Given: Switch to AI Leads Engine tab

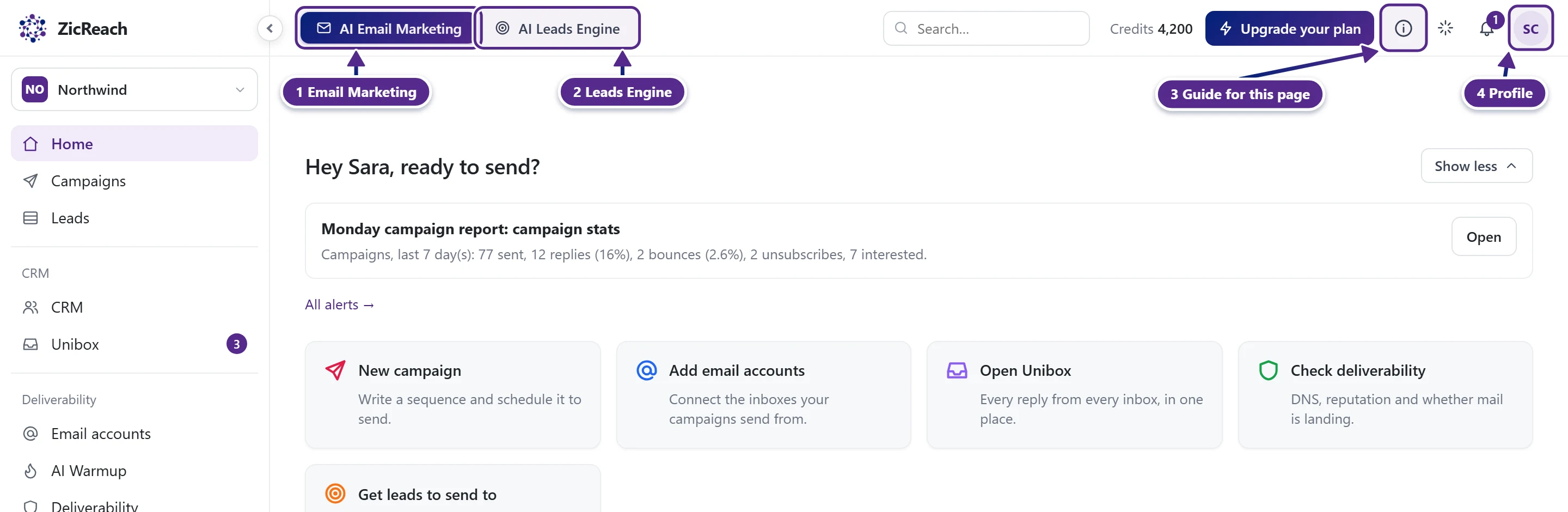Looking at the screenshot, I should pyautogui.click(x=557, y=28).
